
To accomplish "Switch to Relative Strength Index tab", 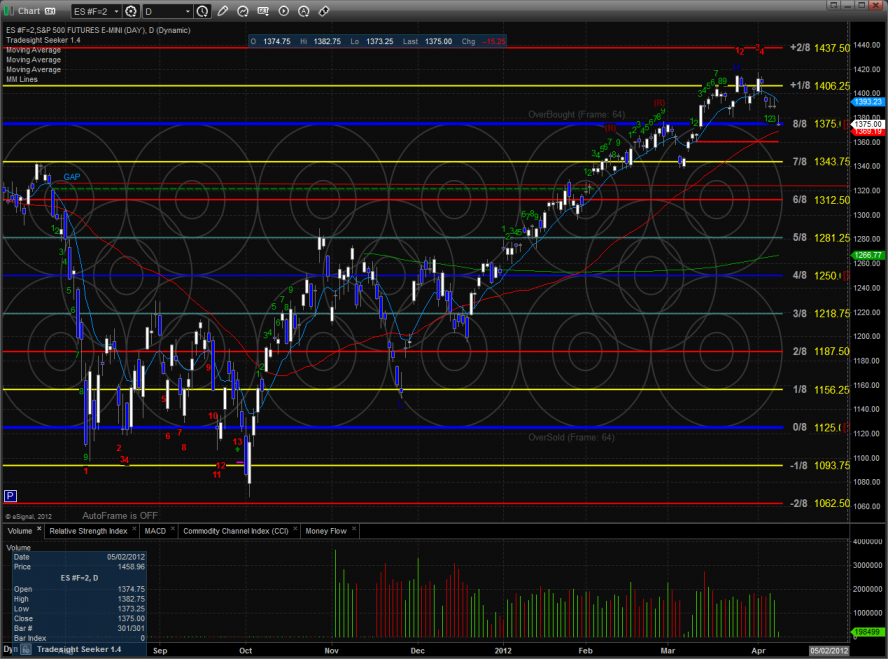I will [x=90, y=530].
